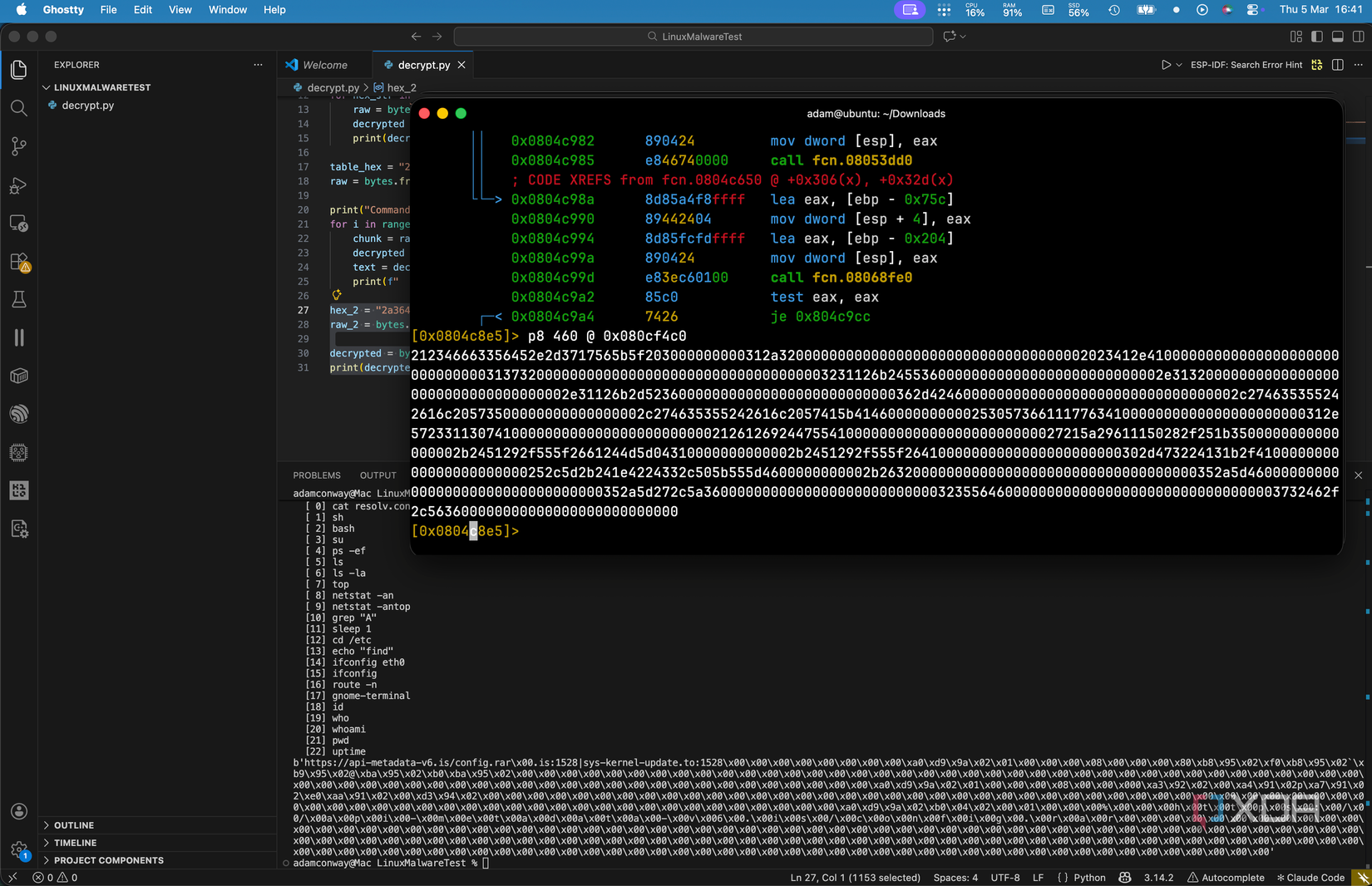Open the Ghostty menu in menu bar
1372x886 pixels.
click(62, 10)
